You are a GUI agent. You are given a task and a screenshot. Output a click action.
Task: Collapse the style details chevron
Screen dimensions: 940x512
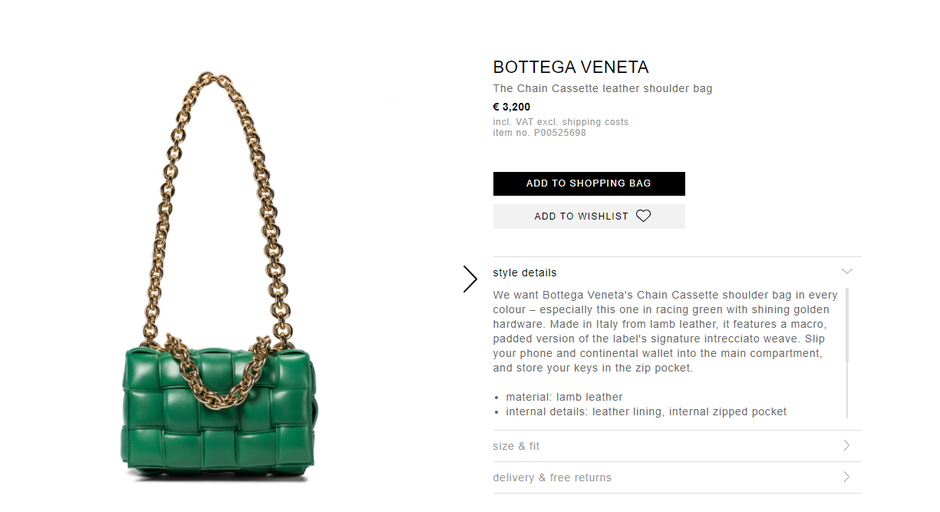tap(846, 272)
